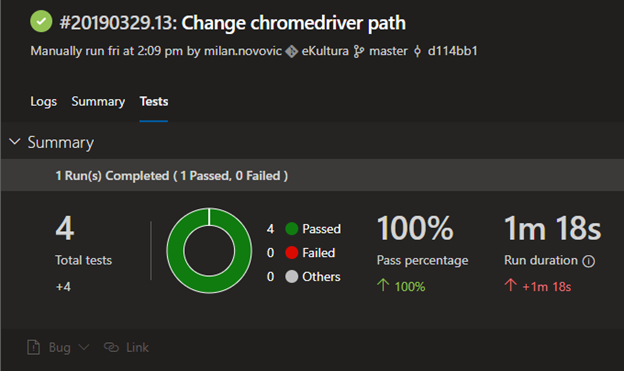Click the green up arrow under Pass percentage
This screenshot has width=624, height=371.
pos(383,285)
